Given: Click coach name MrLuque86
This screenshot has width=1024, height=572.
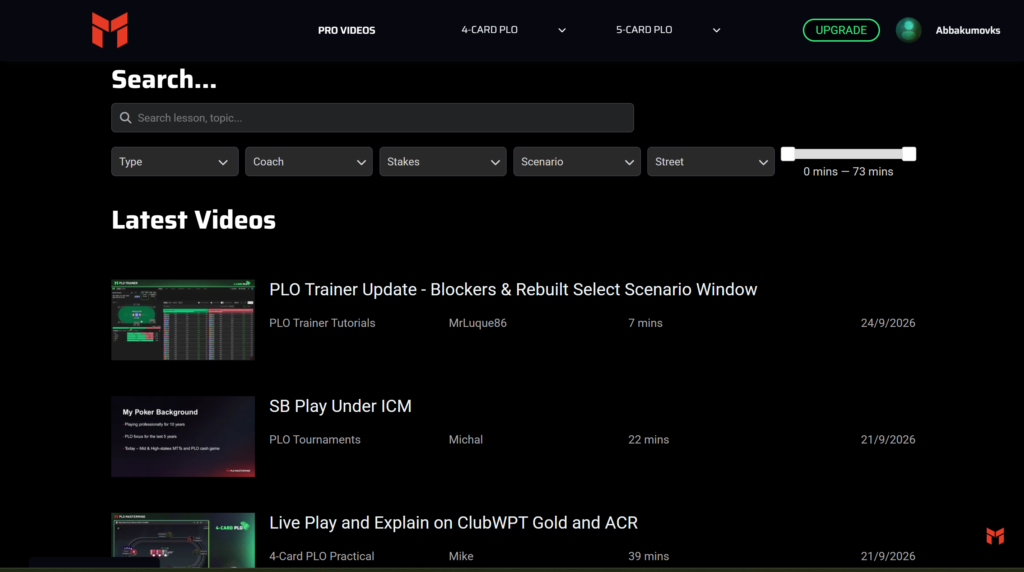Looking at the screenshot, I should click(477, 323).
